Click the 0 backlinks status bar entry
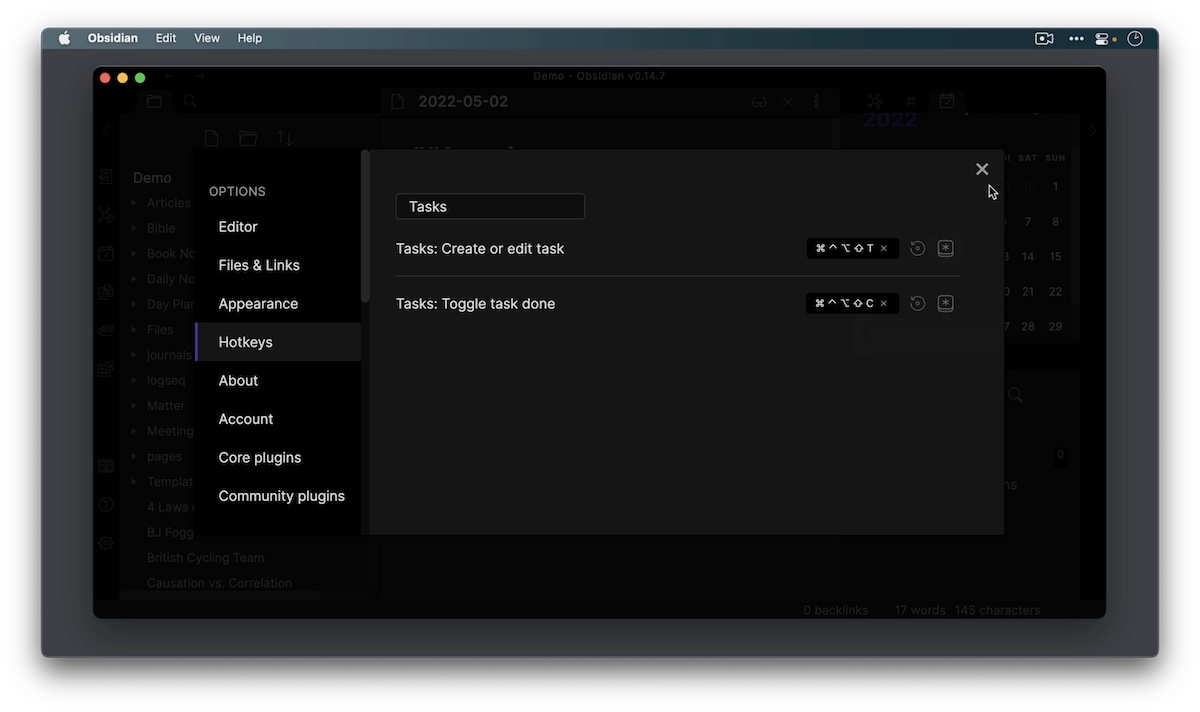 point(836,610)
